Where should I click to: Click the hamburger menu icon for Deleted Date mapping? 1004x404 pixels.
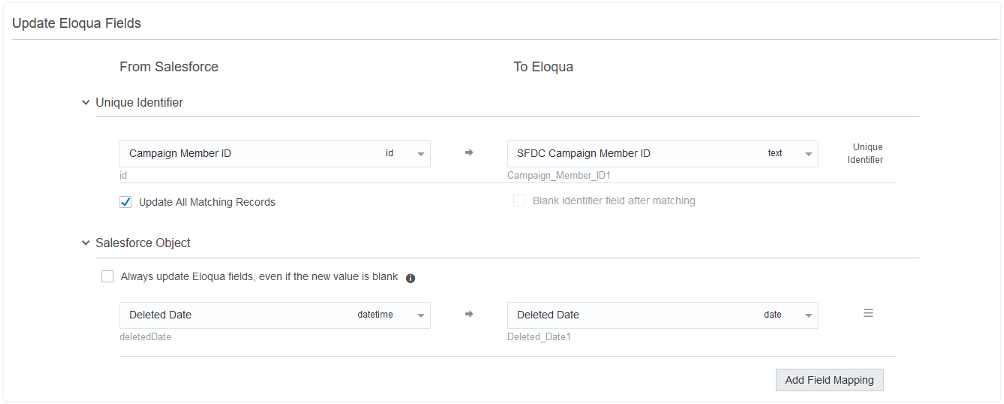[x=868, y=314]
